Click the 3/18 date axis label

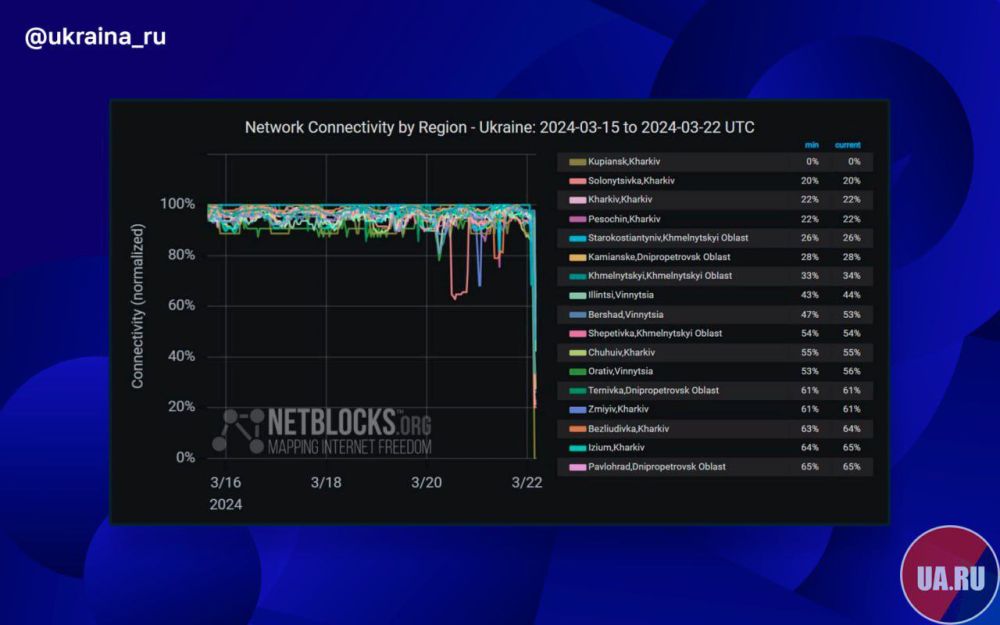326,482
